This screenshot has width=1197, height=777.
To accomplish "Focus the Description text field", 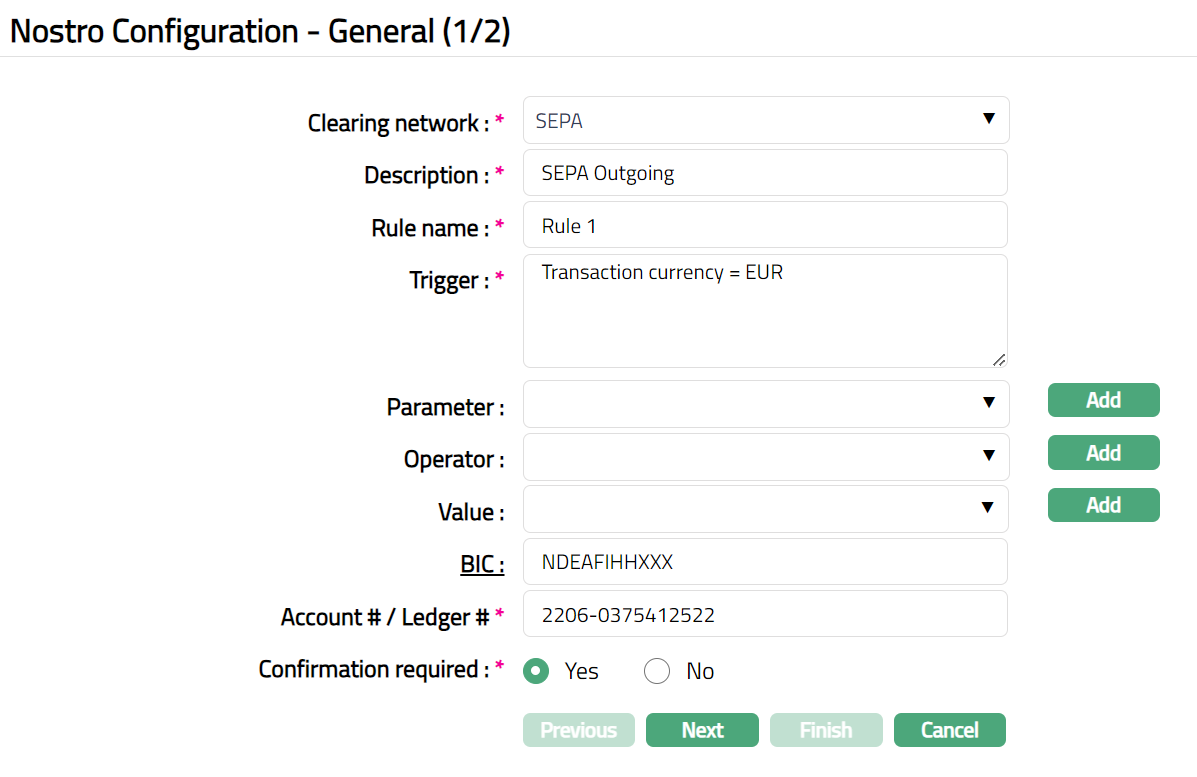I will pyautogui.click(x=765, y=173).
